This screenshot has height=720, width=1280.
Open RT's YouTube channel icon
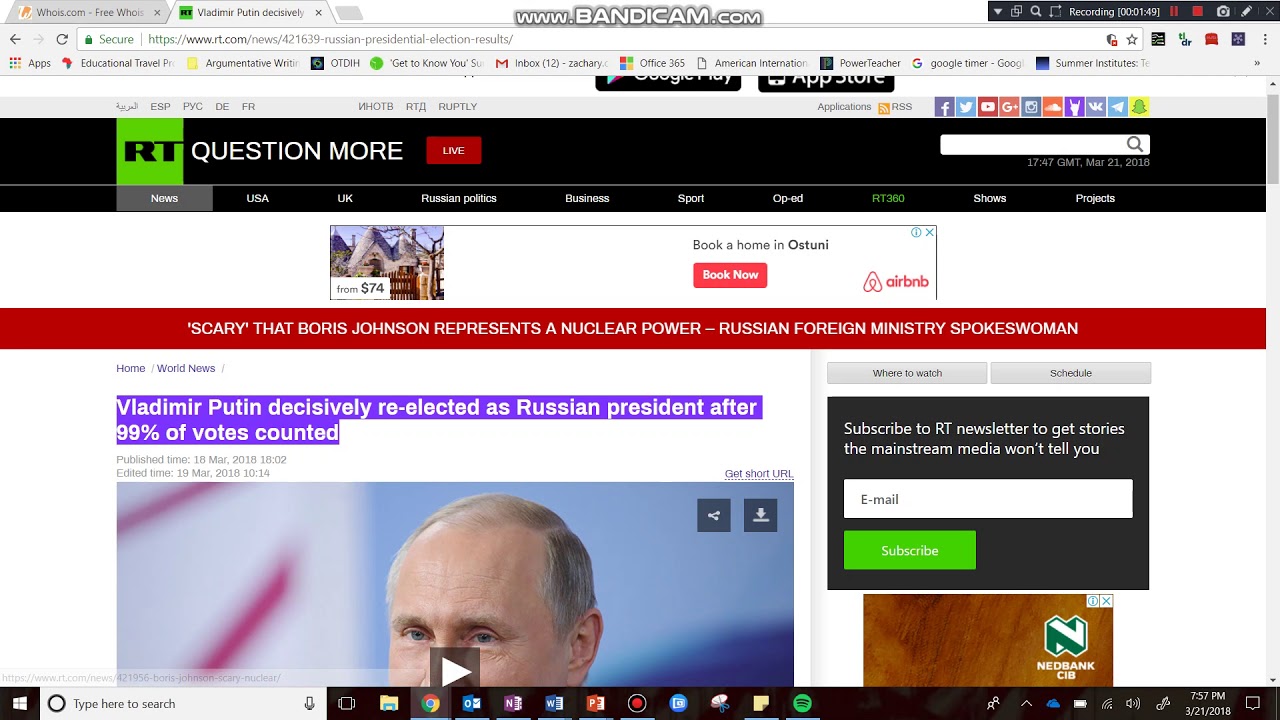(x=988, y=107)
